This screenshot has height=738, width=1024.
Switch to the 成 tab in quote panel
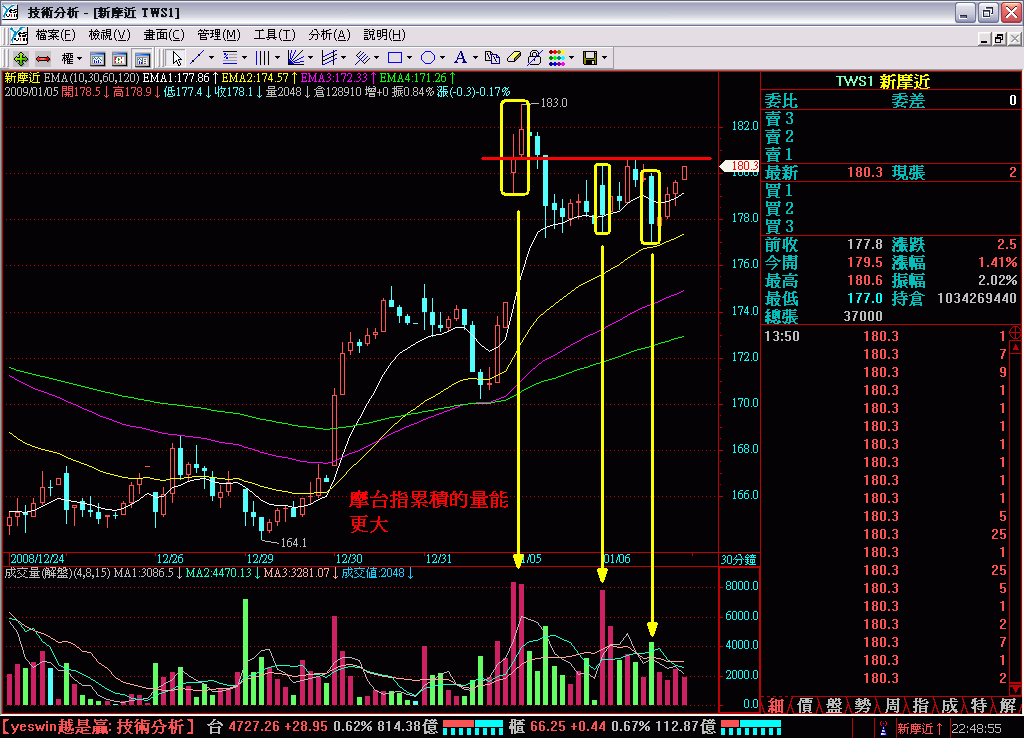[950, 705]
